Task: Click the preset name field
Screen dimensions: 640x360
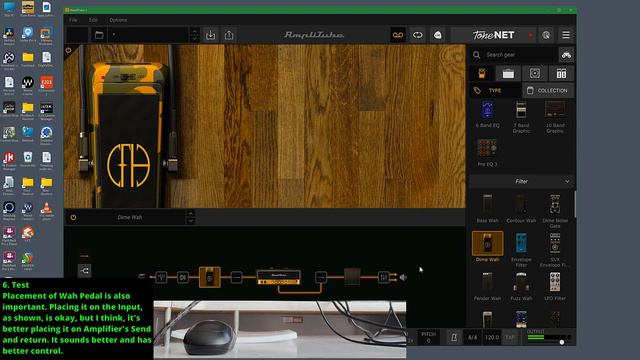Action: tap(149, 35)
